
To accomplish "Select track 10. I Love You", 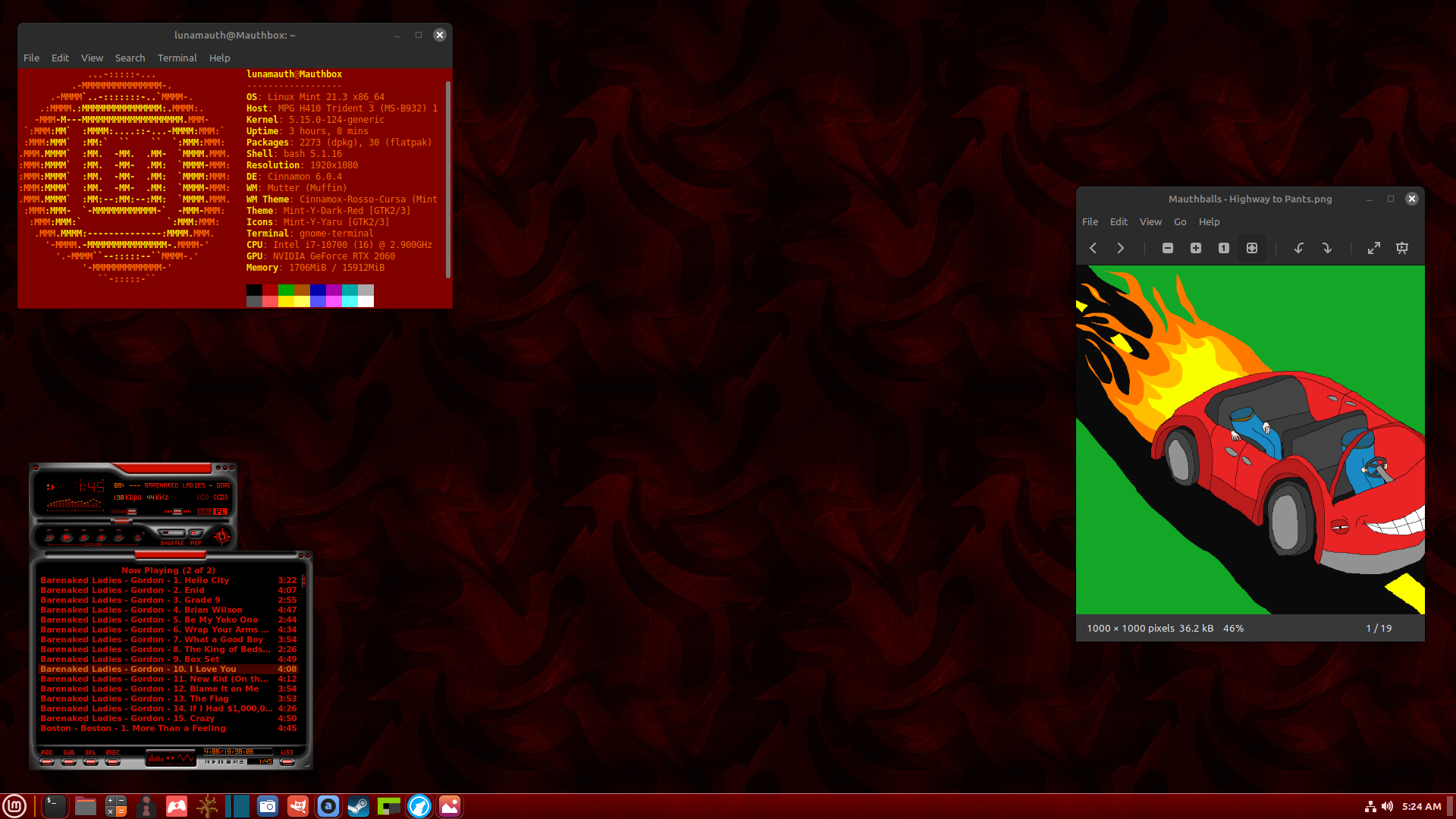I will click(x=168, y=669).
